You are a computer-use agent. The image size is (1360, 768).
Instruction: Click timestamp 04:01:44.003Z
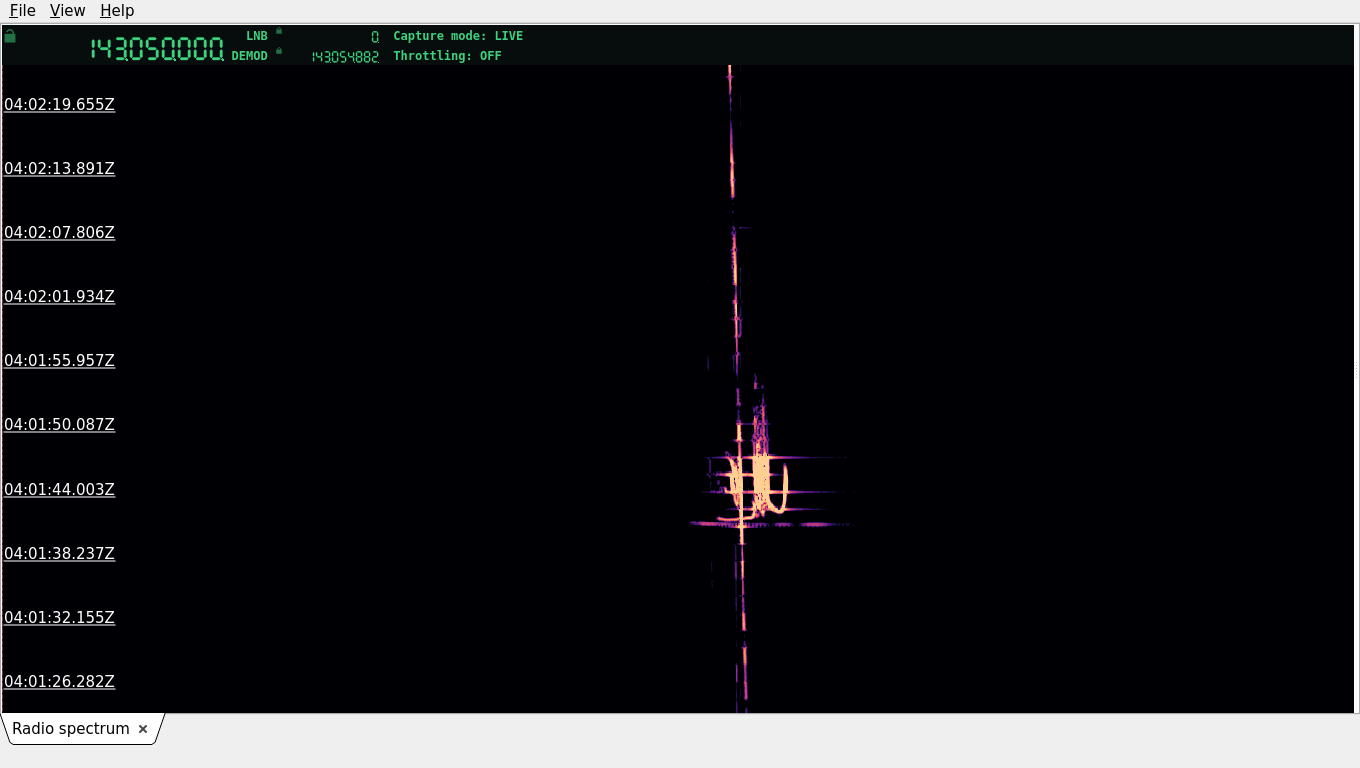59,489
